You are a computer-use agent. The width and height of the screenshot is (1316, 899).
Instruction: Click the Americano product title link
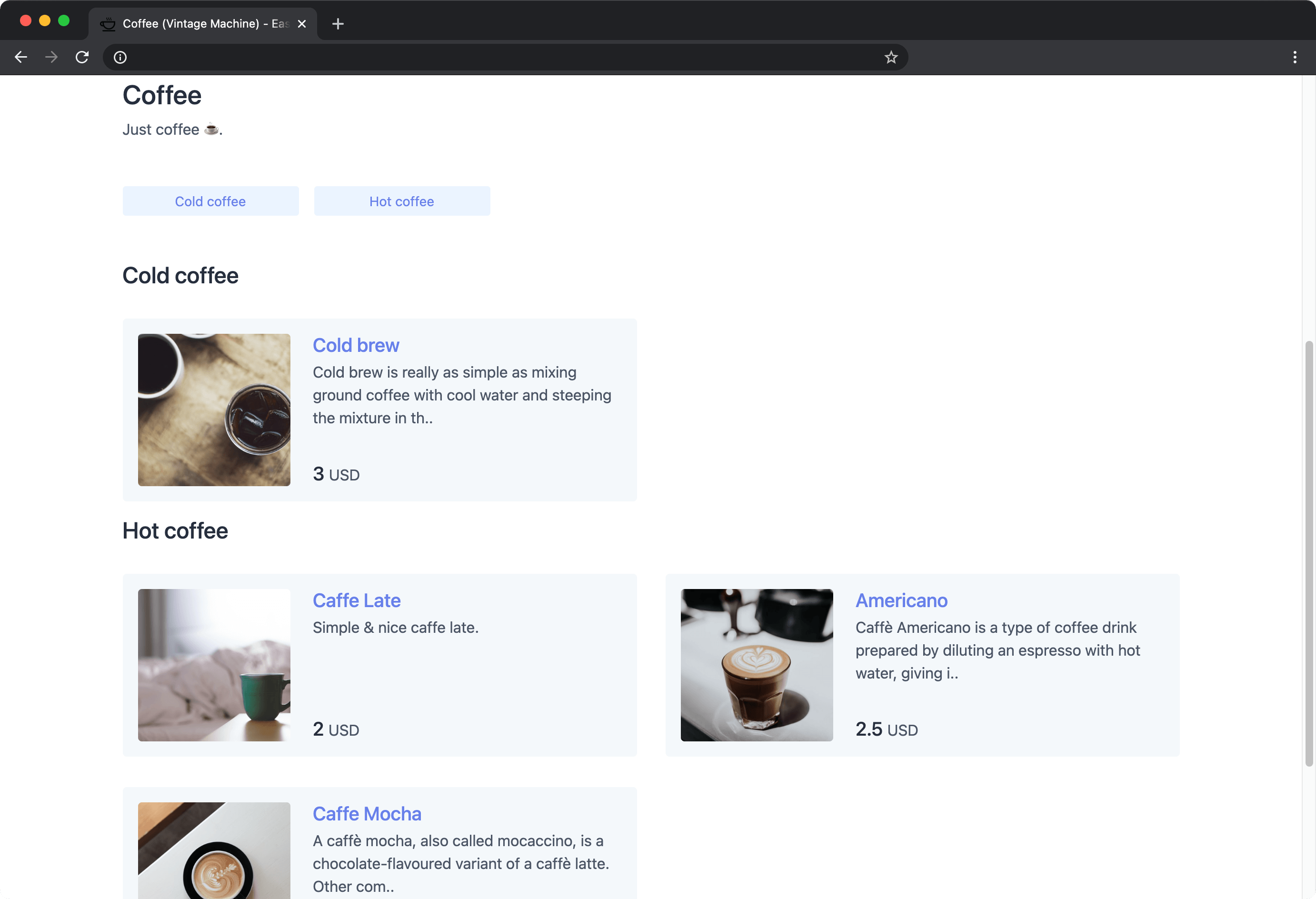[901, 600]
